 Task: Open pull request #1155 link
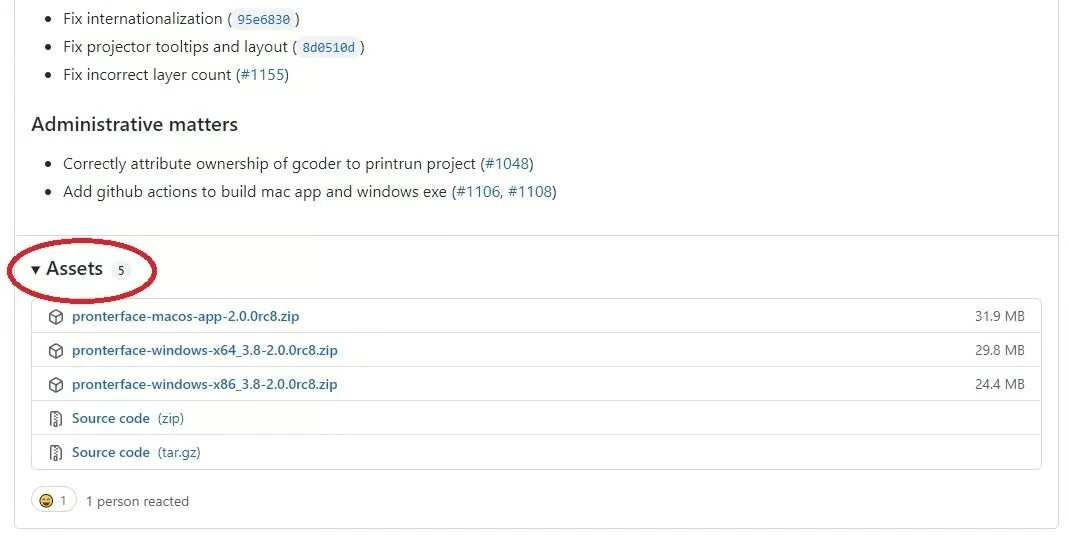coord(263,75)
